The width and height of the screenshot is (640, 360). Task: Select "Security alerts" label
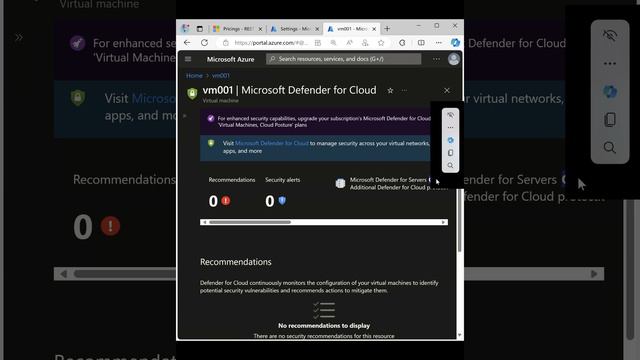pos(282,180)
